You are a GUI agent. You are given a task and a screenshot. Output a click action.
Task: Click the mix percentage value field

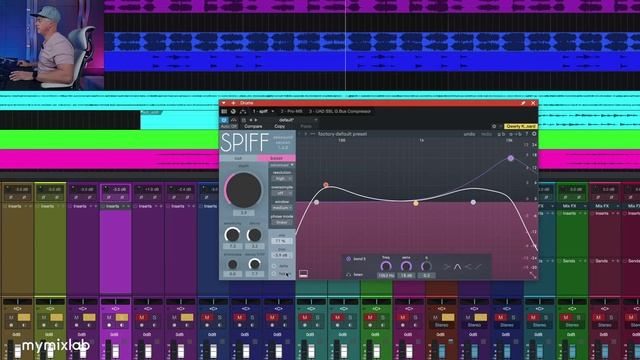[x=282, y=241]
